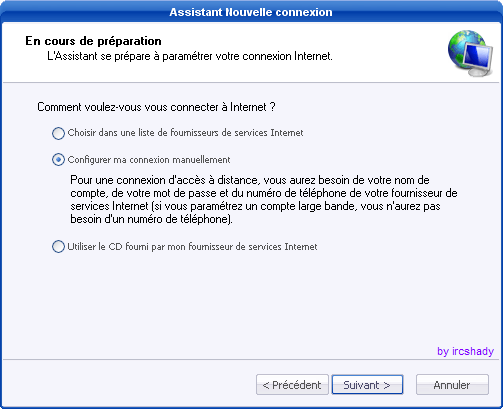This screenshot has width=503, height=409.
Task: Cancel the wizard with Annuler
Action: 452,385
